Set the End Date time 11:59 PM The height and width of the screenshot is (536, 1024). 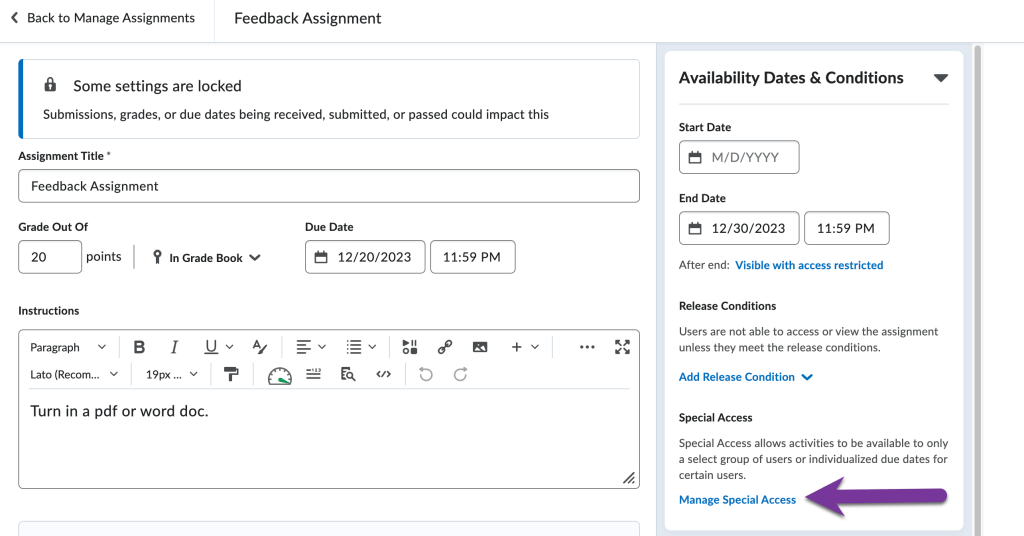[x=846, y=229]
